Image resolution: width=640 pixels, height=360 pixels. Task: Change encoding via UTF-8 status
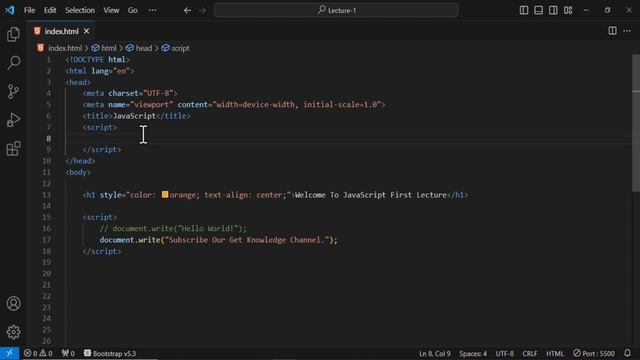(504, 353)
